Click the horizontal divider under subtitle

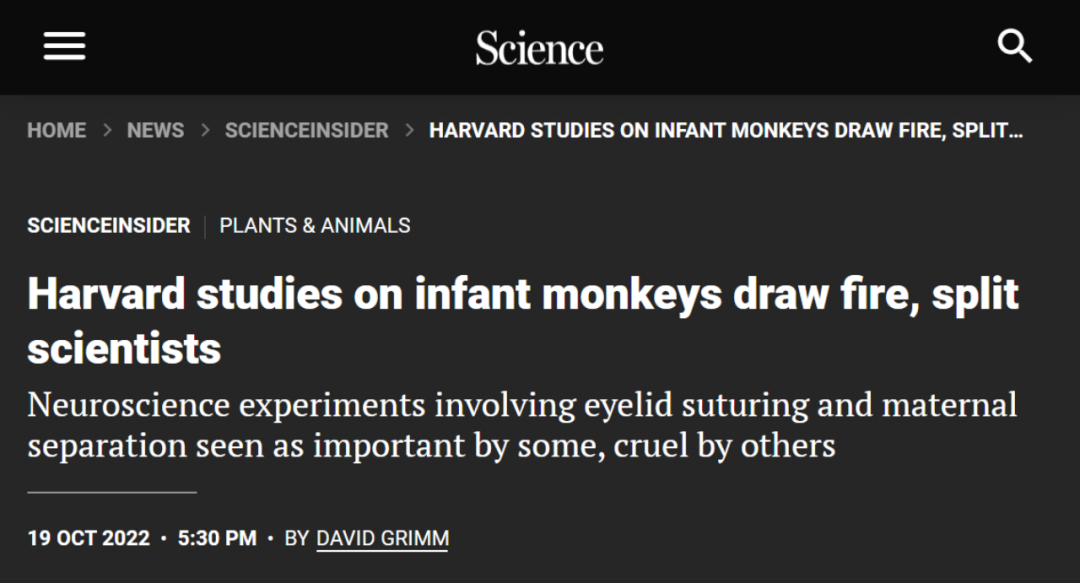point(112,492)
